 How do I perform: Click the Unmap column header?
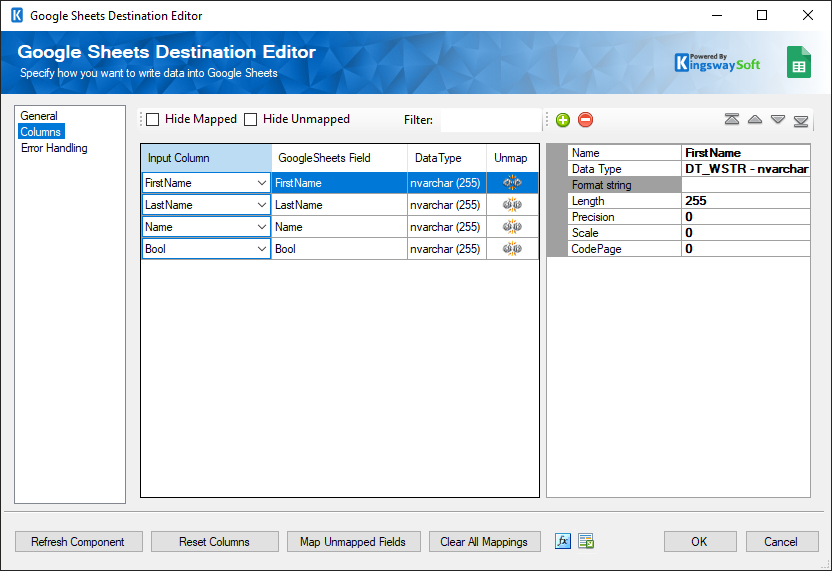[512, 158]
